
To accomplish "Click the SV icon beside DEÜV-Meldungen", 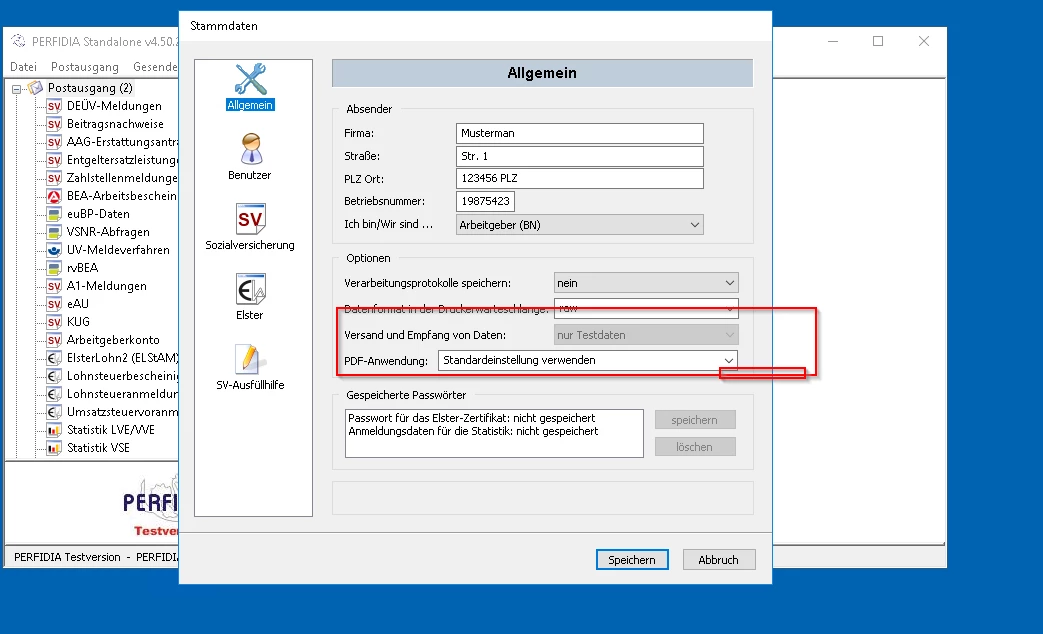I will [x=55, y=106].
